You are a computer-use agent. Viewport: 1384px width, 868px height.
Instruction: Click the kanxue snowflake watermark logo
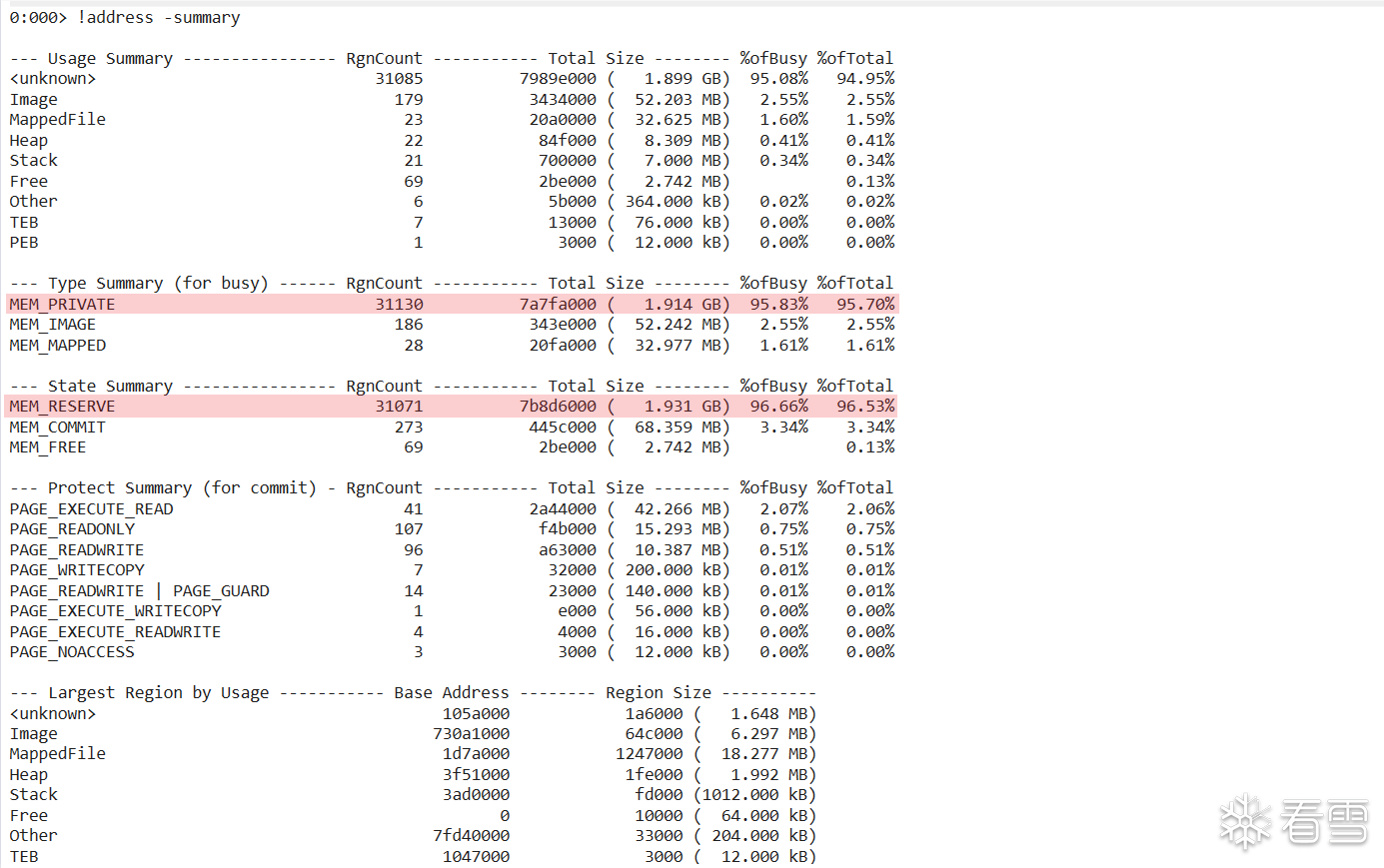(1246, 822)
